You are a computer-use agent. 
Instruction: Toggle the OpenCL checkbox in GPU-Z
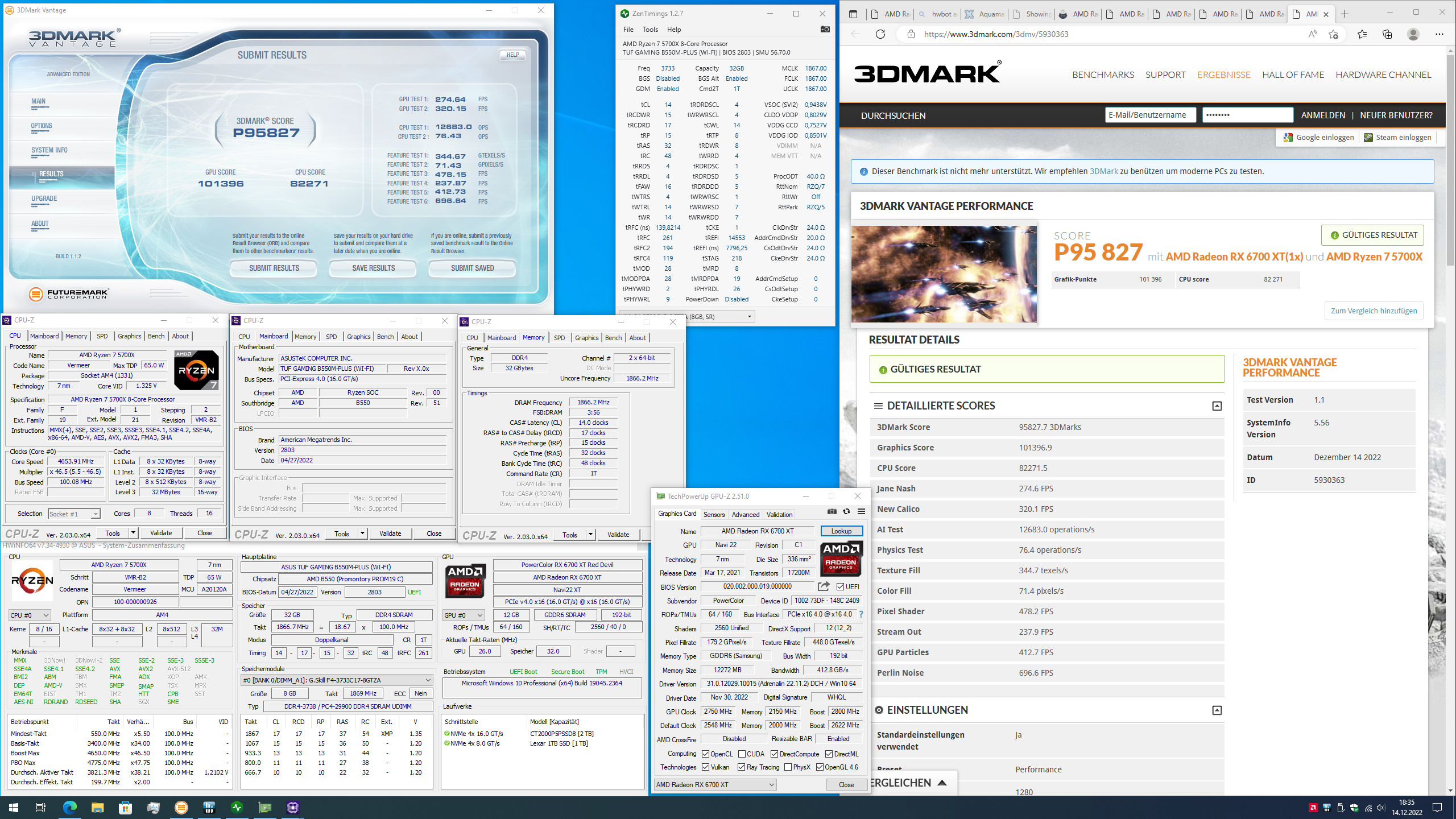(x=706, y=754)
